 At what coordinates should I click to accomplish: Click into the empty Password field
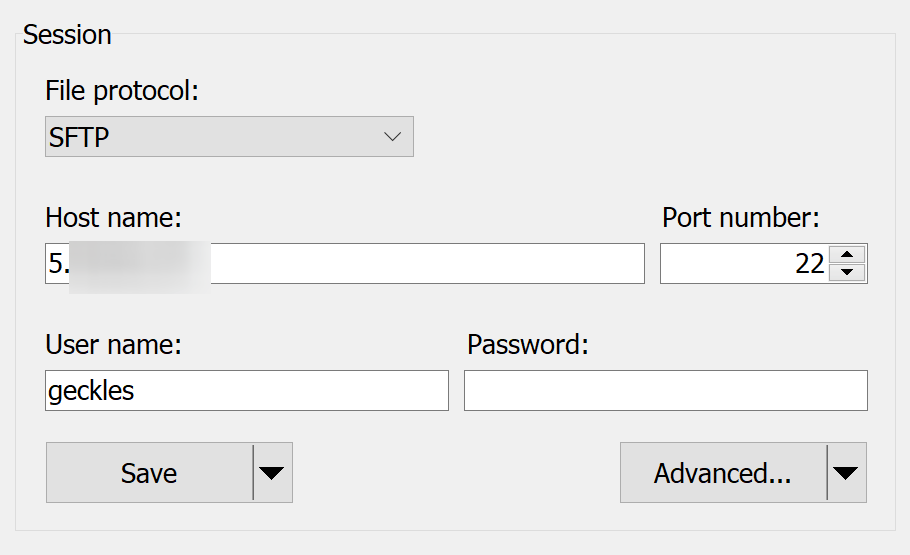pos(666,391)
